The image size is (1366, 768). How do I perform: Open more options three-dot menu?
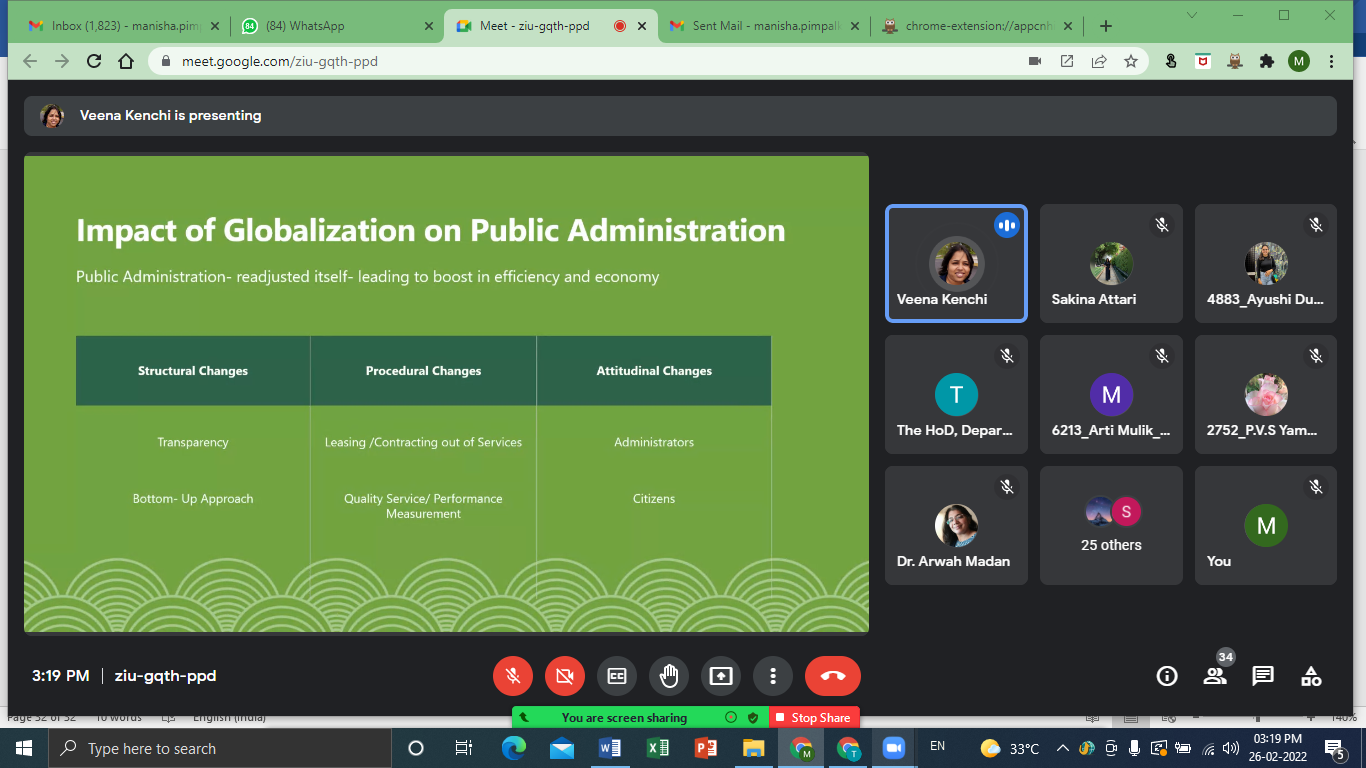(773, 676)
